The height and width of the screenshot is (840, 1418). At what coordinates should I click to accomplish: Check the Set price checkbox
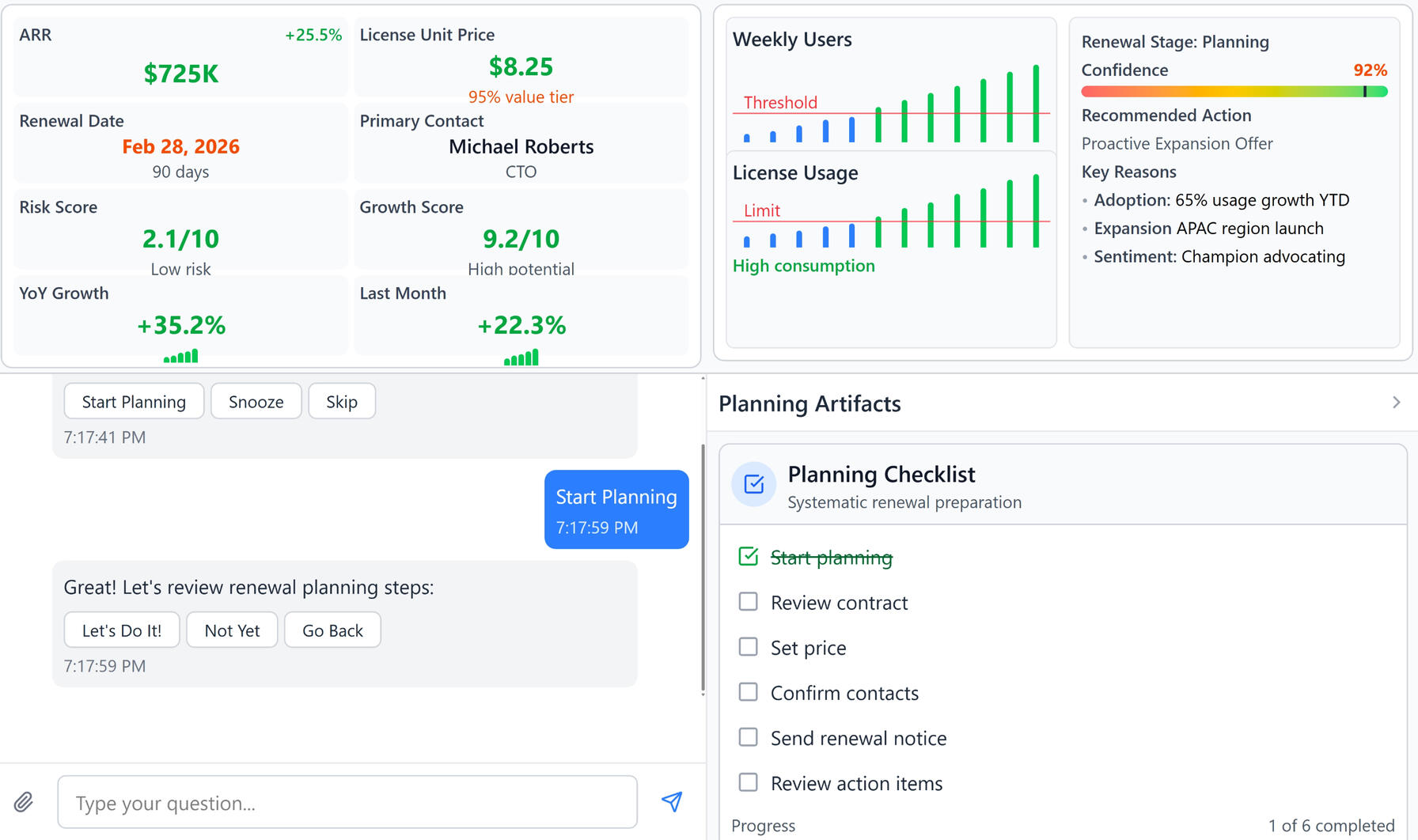(748, 647)
